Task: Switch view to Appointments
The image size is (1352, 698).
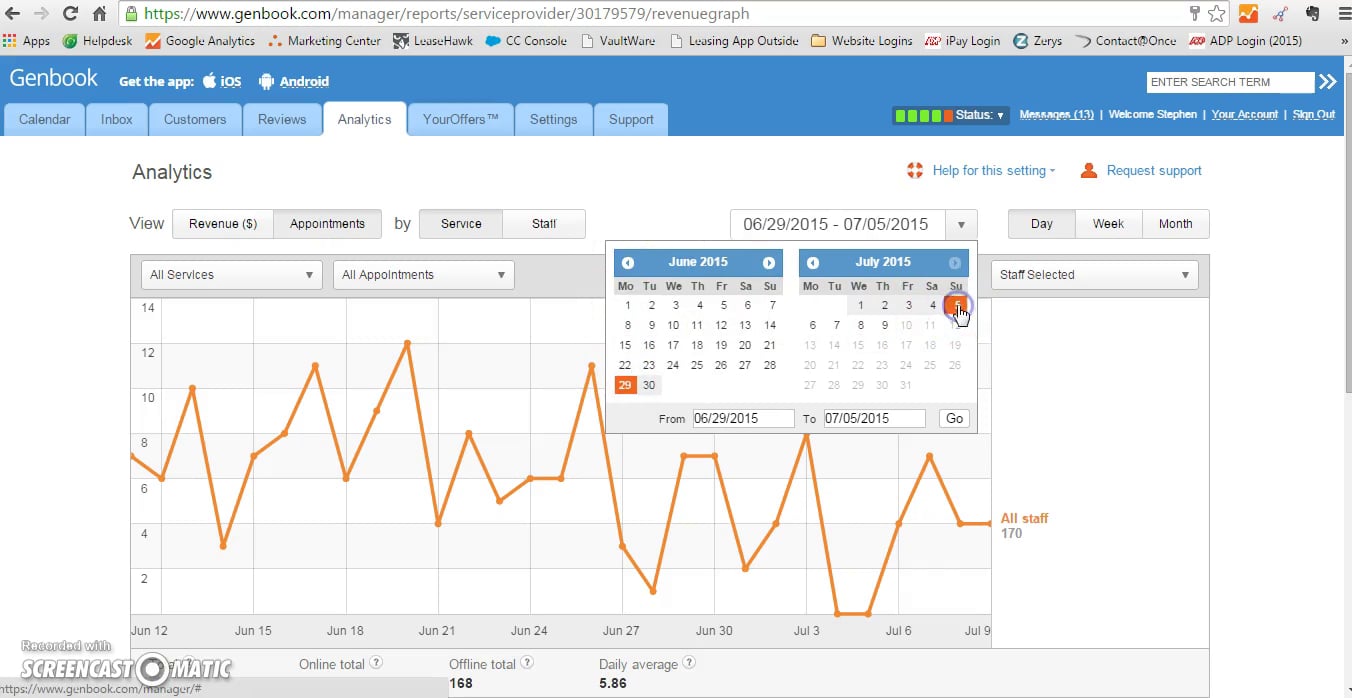Action: click(x=327, y=224)
